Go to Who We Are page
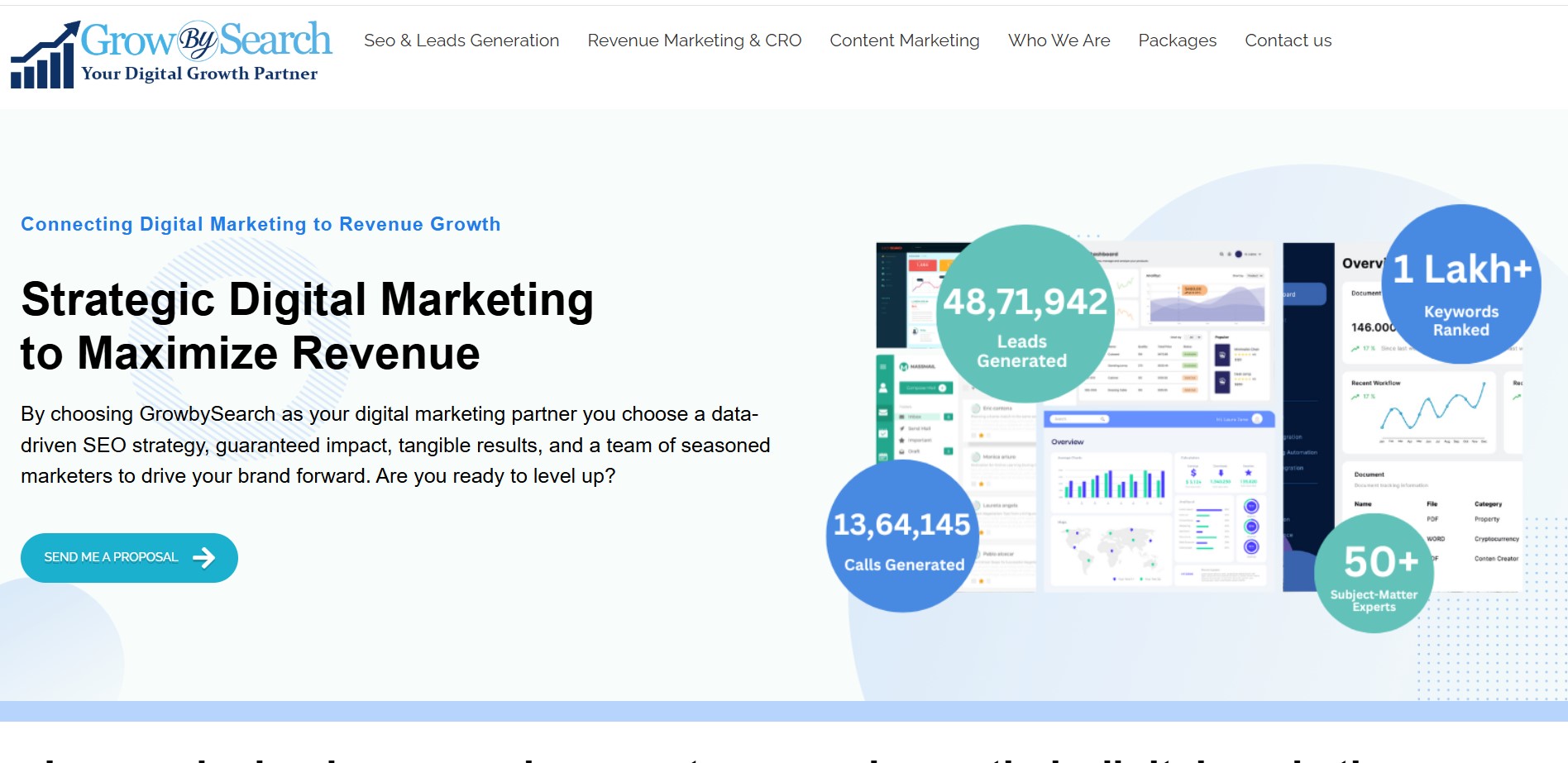The image size is (1568, 763). 1059,41
